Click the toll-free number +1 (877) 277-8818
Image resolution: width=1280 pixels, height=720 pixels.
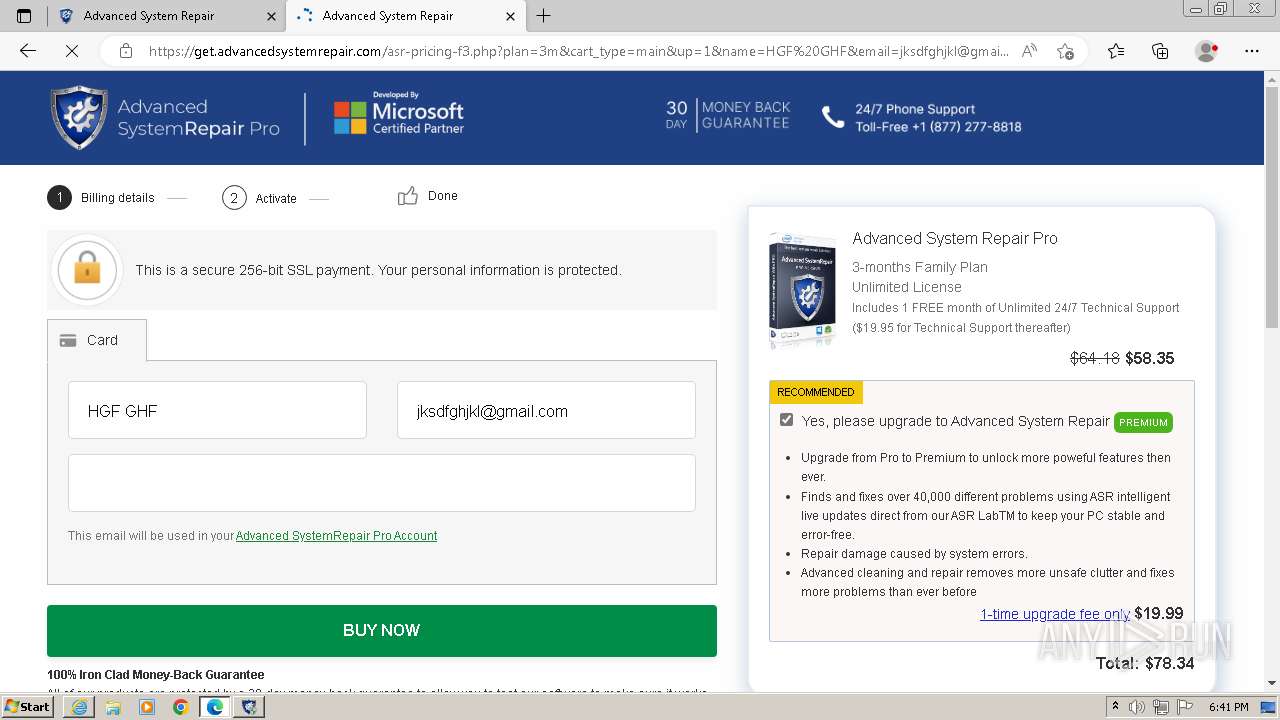tap(966, 127)
